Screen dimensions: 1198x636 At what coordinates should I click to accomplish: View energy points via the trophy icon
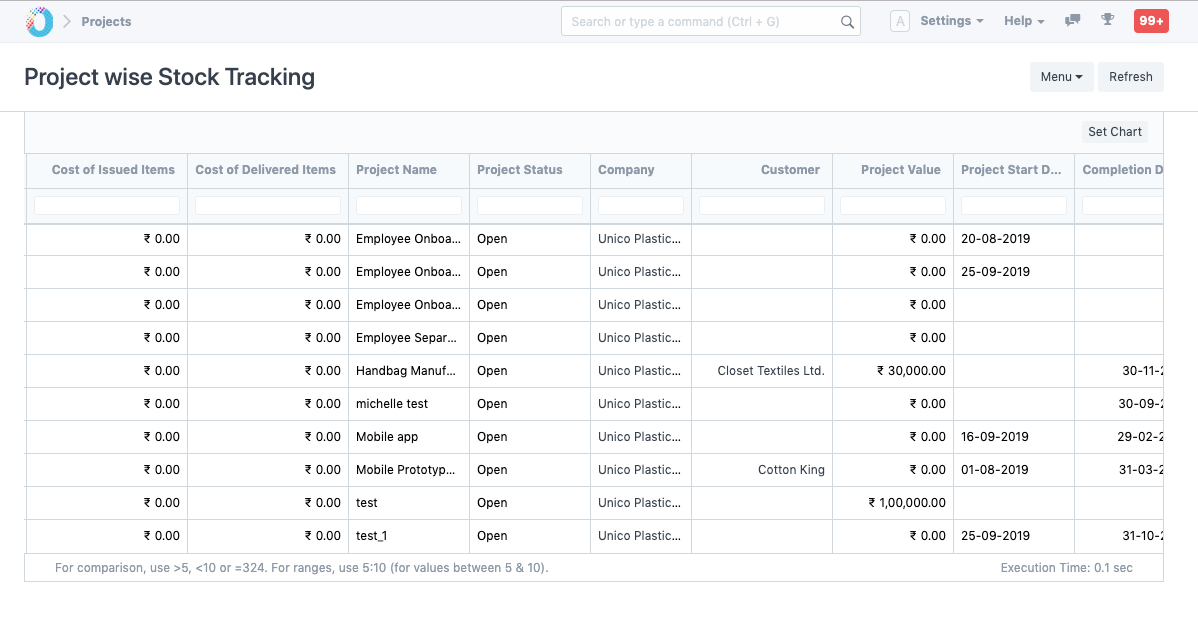tap(1109, 21)
